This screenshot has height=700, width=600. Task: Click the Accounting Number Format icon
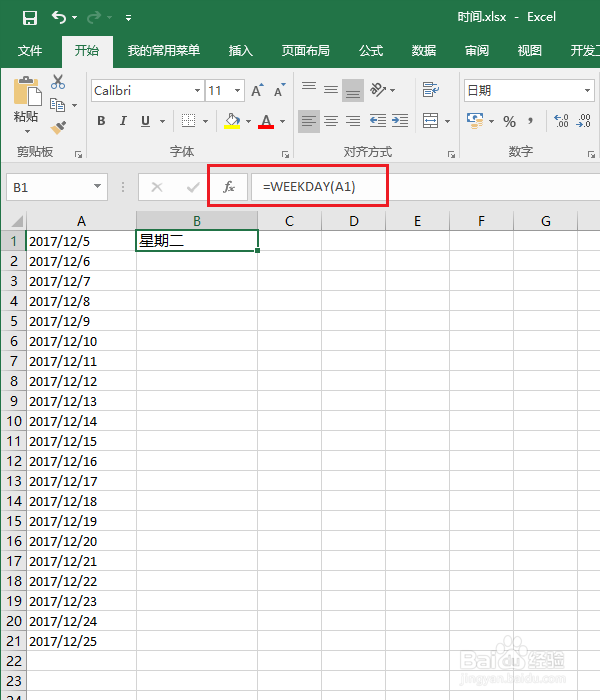[x=475, y=121]
